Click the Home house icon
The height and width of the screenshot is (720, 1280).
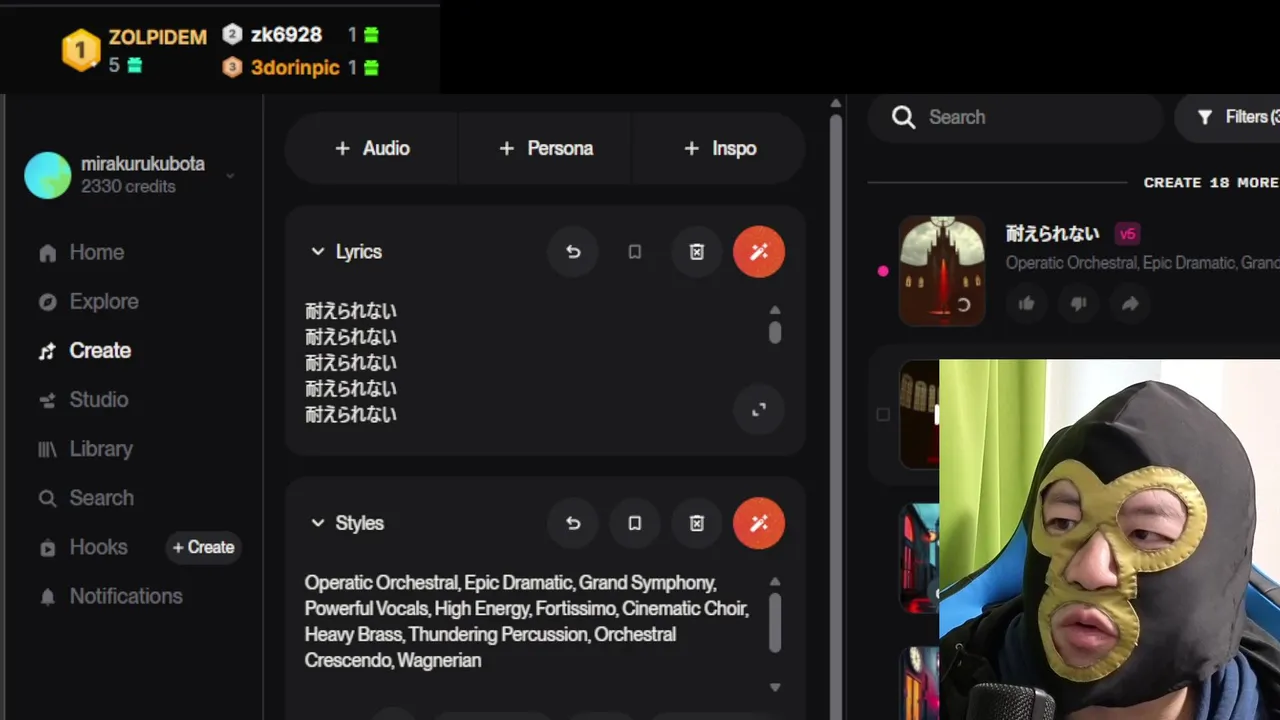click(47, 253)
